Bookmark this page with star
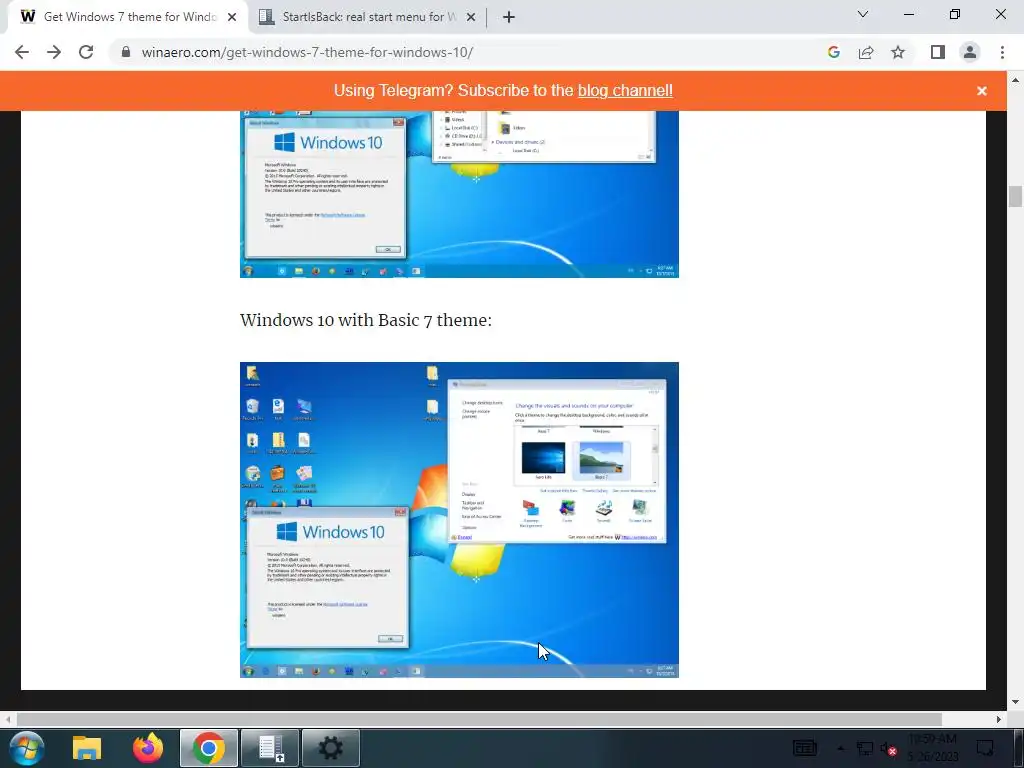The image size is (1024, 768). (898, 52)
